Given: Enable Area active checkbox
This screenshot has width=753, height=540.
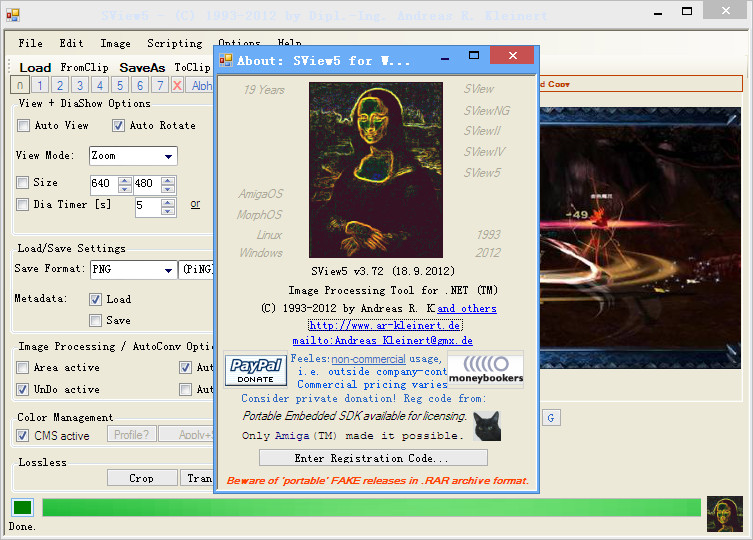Looking at the screenshot, I should coord(23,368).
